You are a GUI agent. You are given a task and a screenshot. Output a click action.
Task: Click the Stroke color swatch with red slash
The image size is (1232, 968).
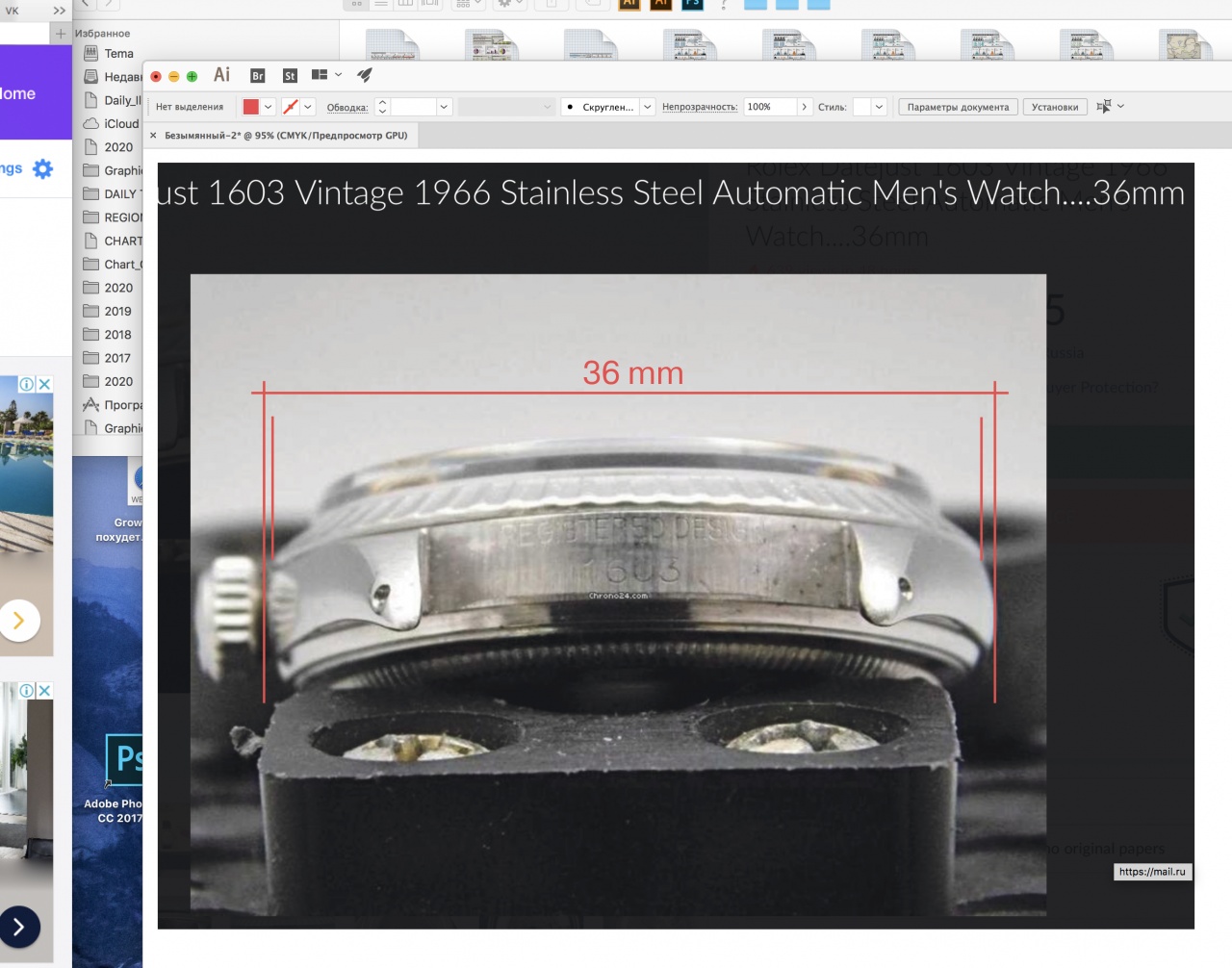click(x=291, y=107)
